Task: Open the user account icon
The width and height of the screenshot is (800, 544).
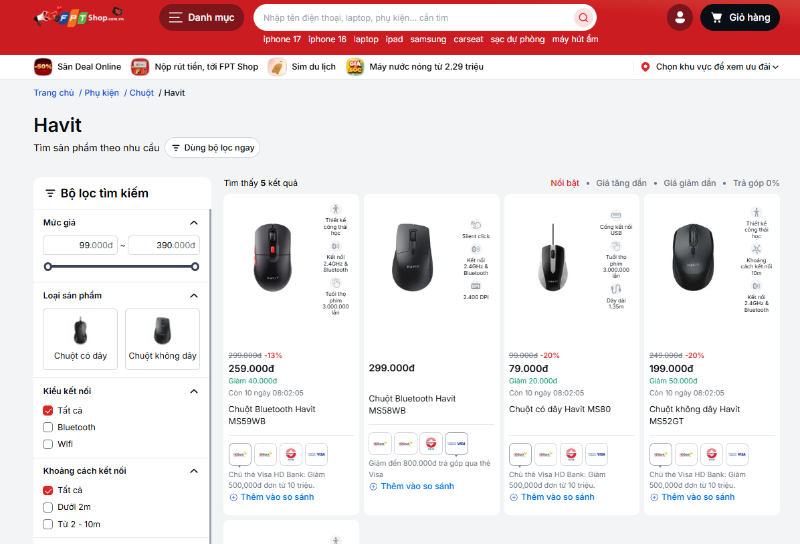Action: pos(680,18)
